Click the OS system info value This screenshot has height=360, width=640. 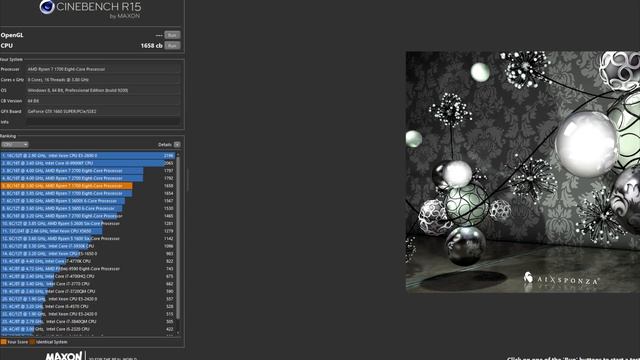coord(103,90)
